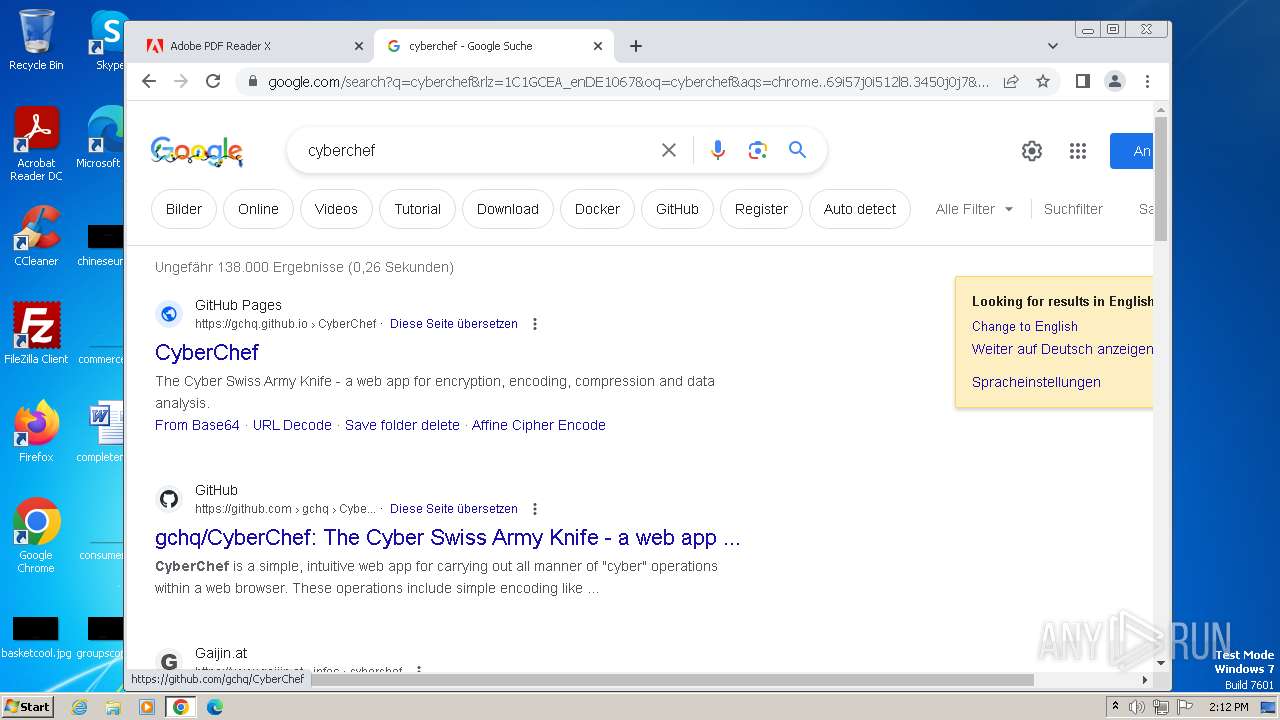Open Spracheinstellungen language settings link
The image size is (1280, 720).
coord(1036,382)
